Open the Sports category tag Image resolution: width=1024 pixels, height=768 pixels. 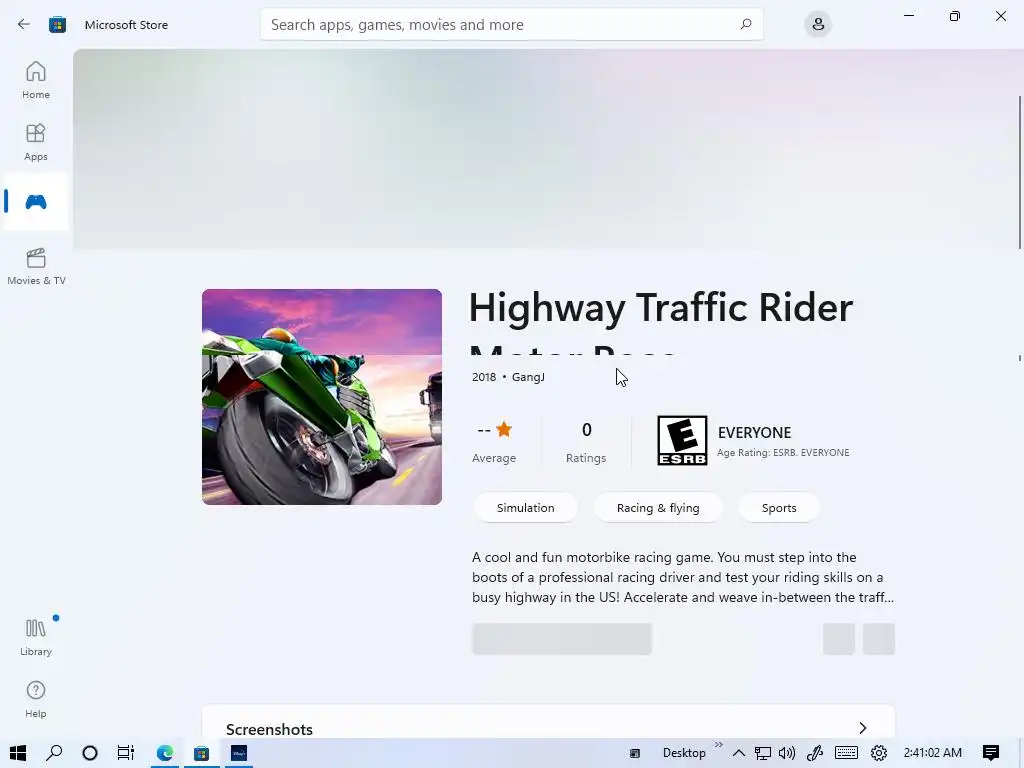778,507
